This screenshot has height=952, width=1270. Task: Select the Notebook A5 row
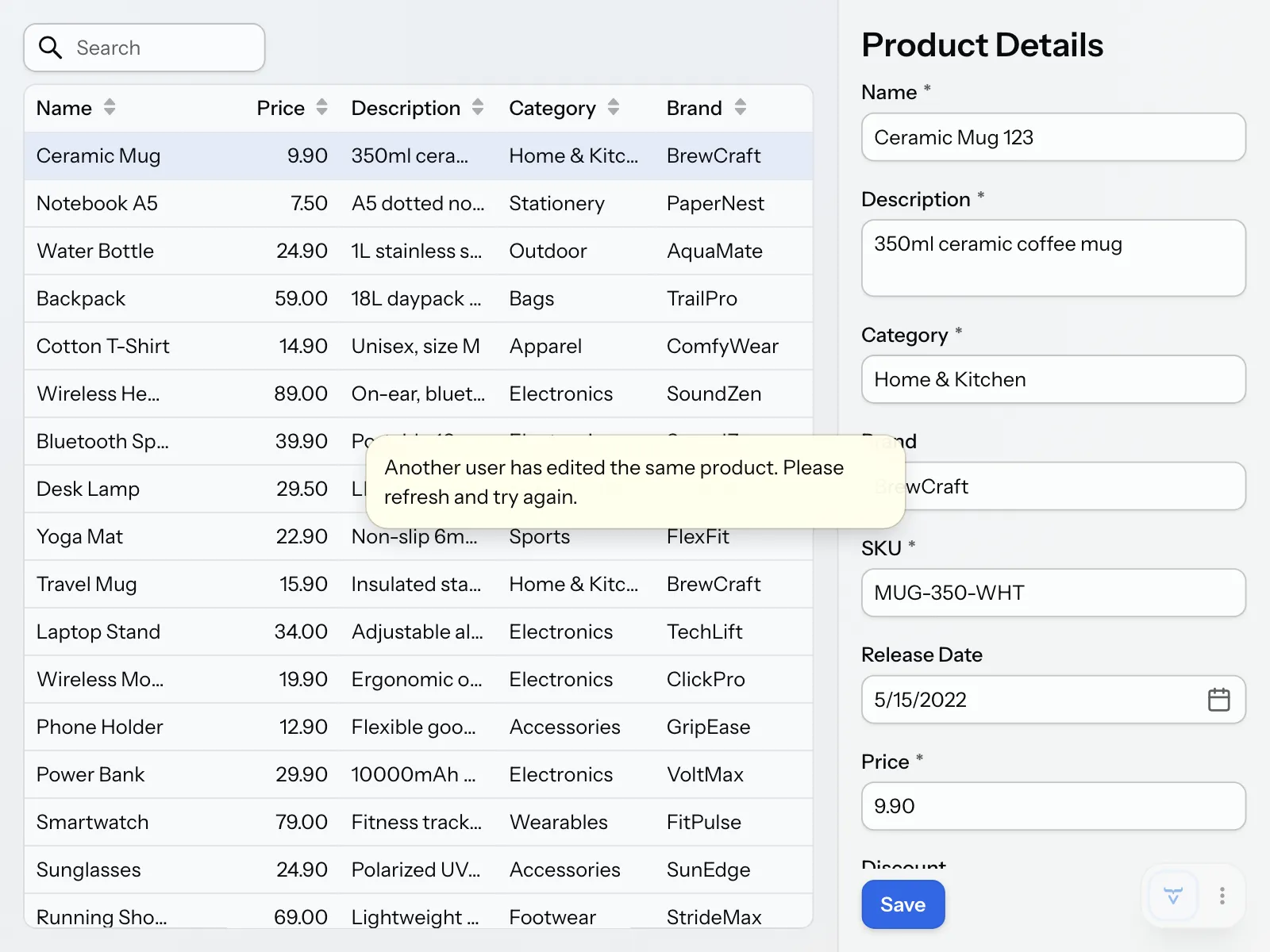coord(418,203)
